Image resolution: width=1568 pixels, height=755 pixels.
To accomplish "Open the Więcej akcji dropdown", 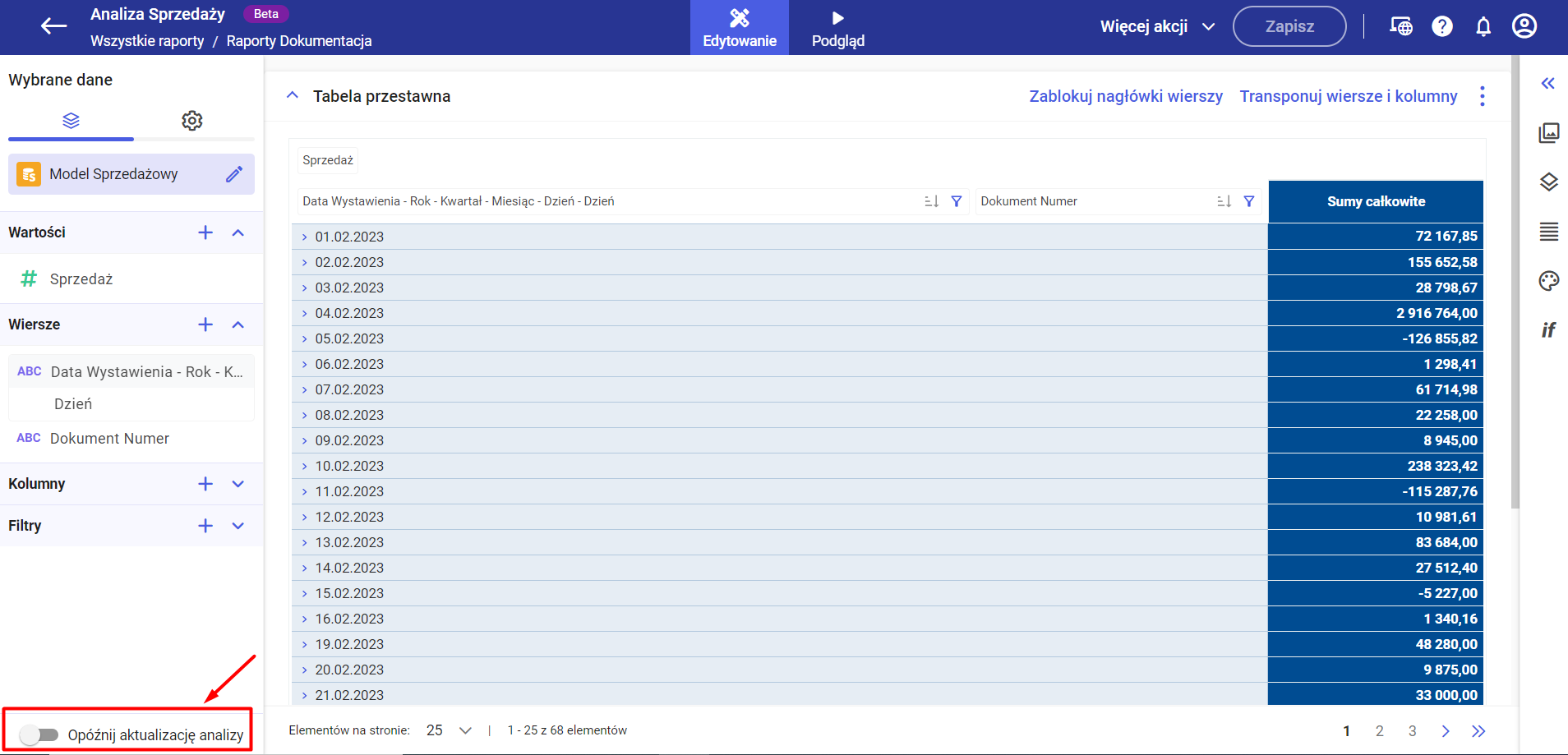I will (x=1157, y=26).
